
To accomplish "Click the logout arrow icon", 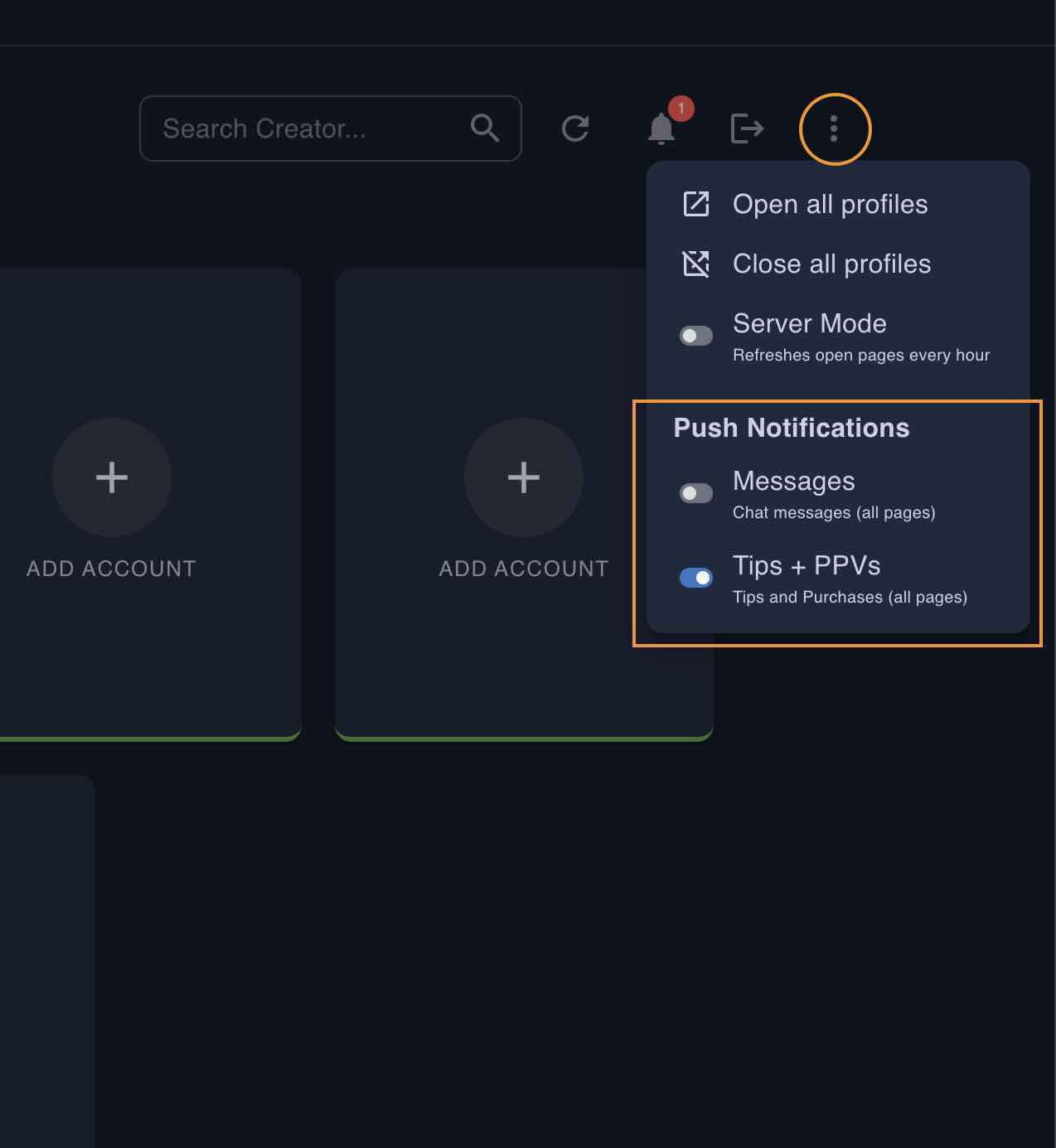I will point(746,128).
